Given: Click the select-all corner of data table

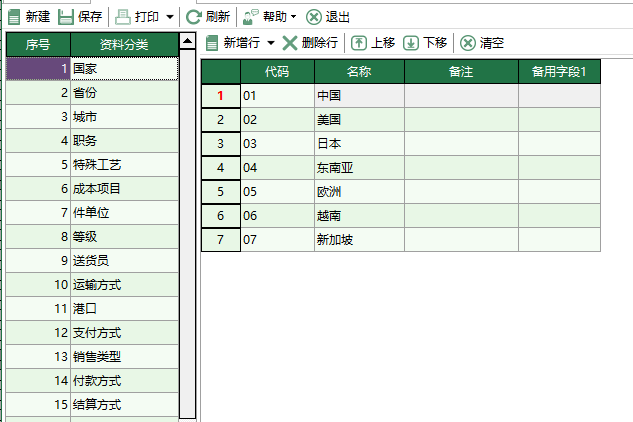Looking at the screenshot, I should (220, 72).
